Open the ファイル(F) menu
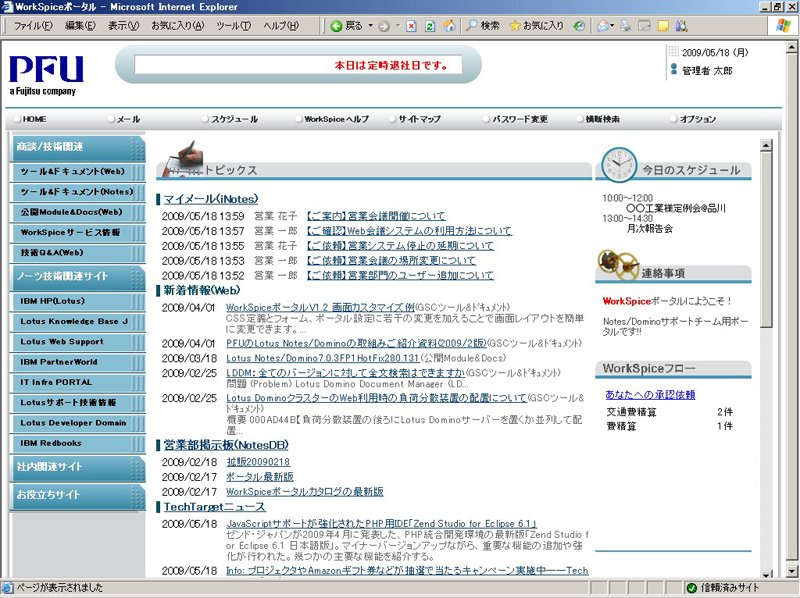 tap(33, 26)
